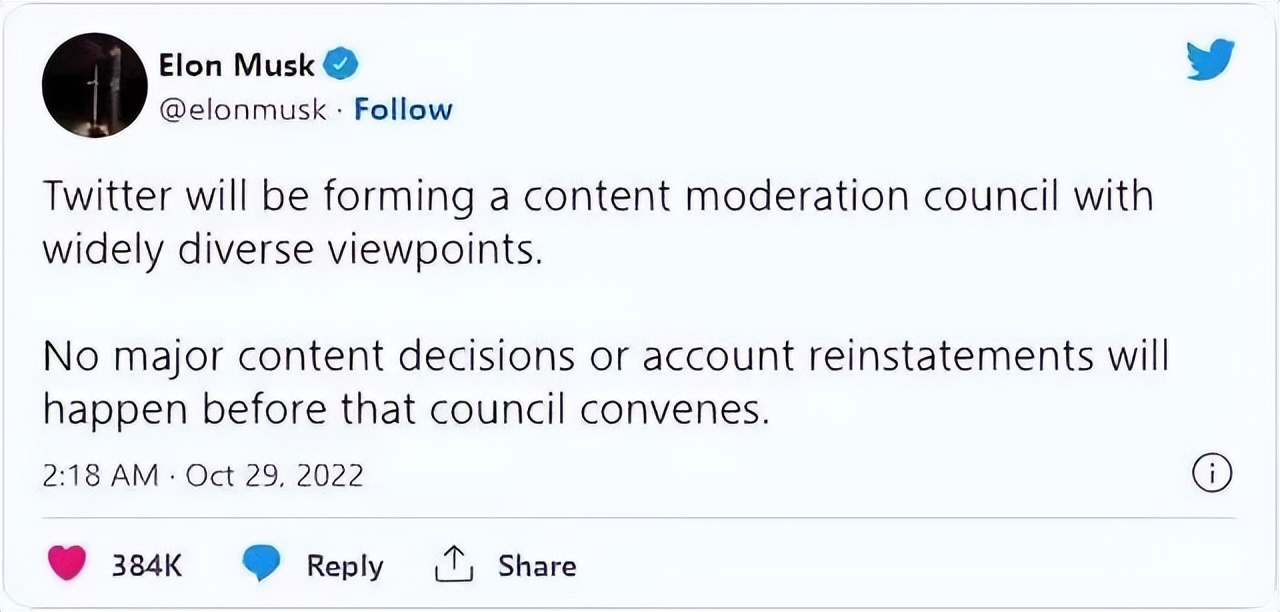The width and height of the screenshot is (1280, 612).
Task: Click the verified blue checkmark badge
Action: [x=341, y=63]
